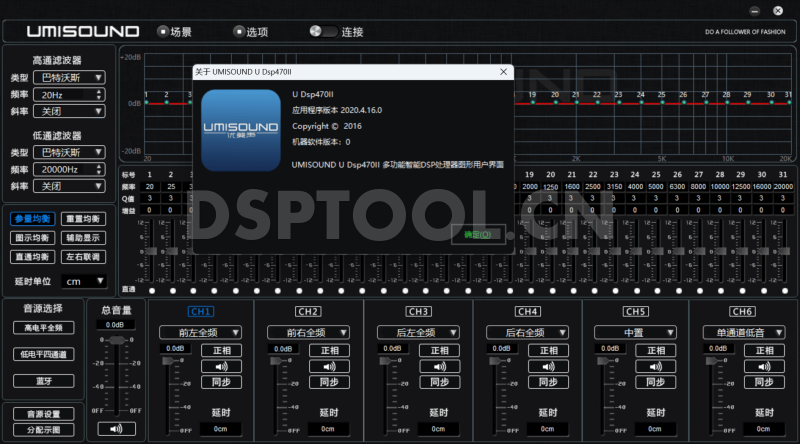
Task: Open CH1 前左全频 output dropdown
Action: (x=201, y=333)
